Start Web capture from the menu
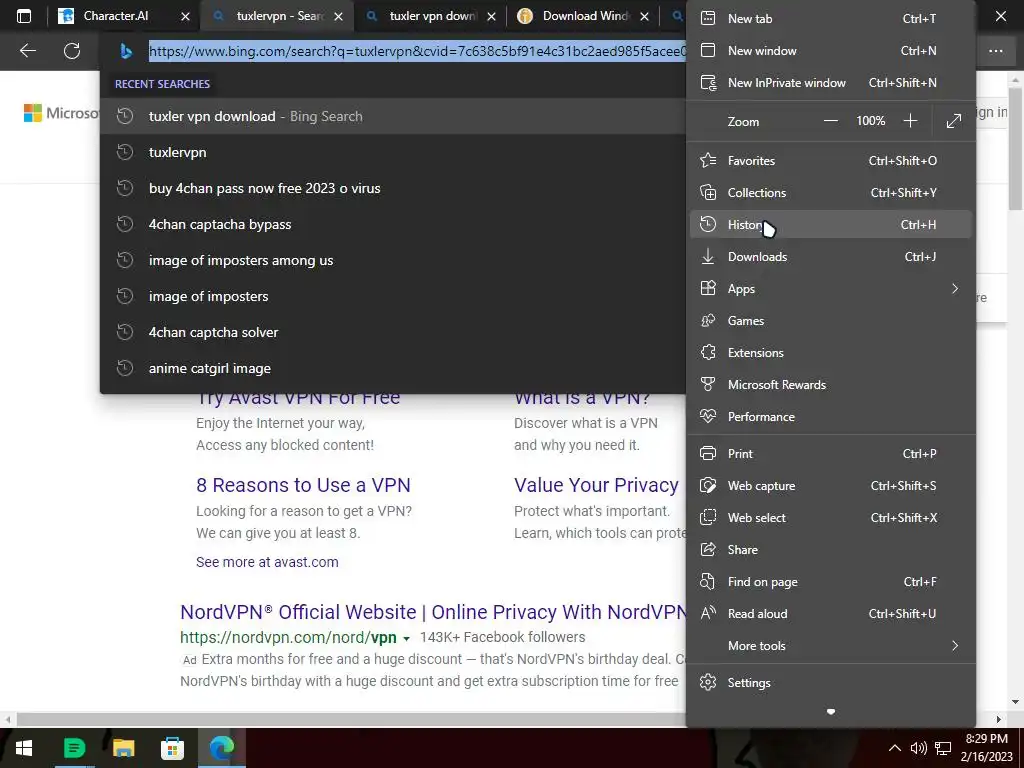 831,486
